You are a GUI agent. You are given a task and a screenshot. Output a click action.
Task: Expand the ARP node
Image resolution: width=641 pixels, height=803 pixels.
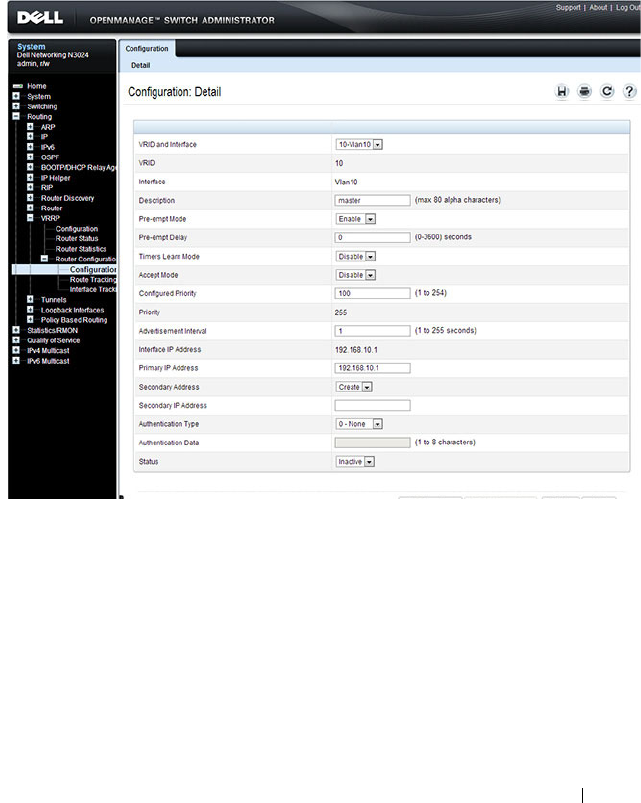click(x=30, y=126)
